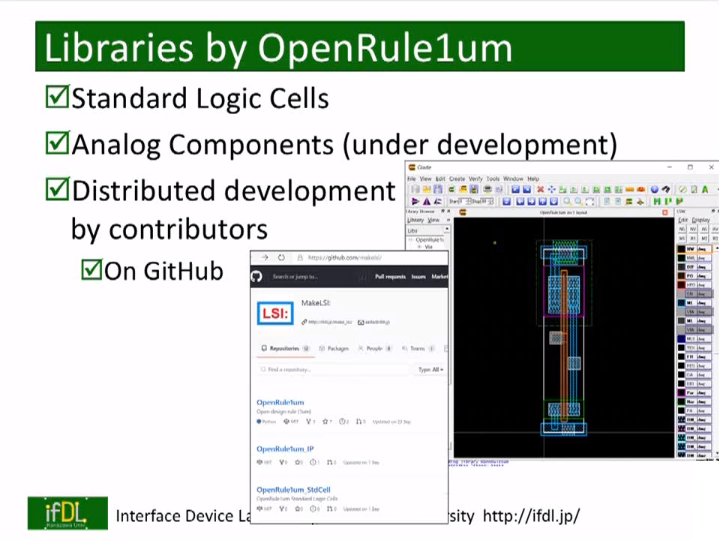Screen dimensions: 719x541
Task: Switch to the Repositories tab on GitHub
Action: click(285, 348)
